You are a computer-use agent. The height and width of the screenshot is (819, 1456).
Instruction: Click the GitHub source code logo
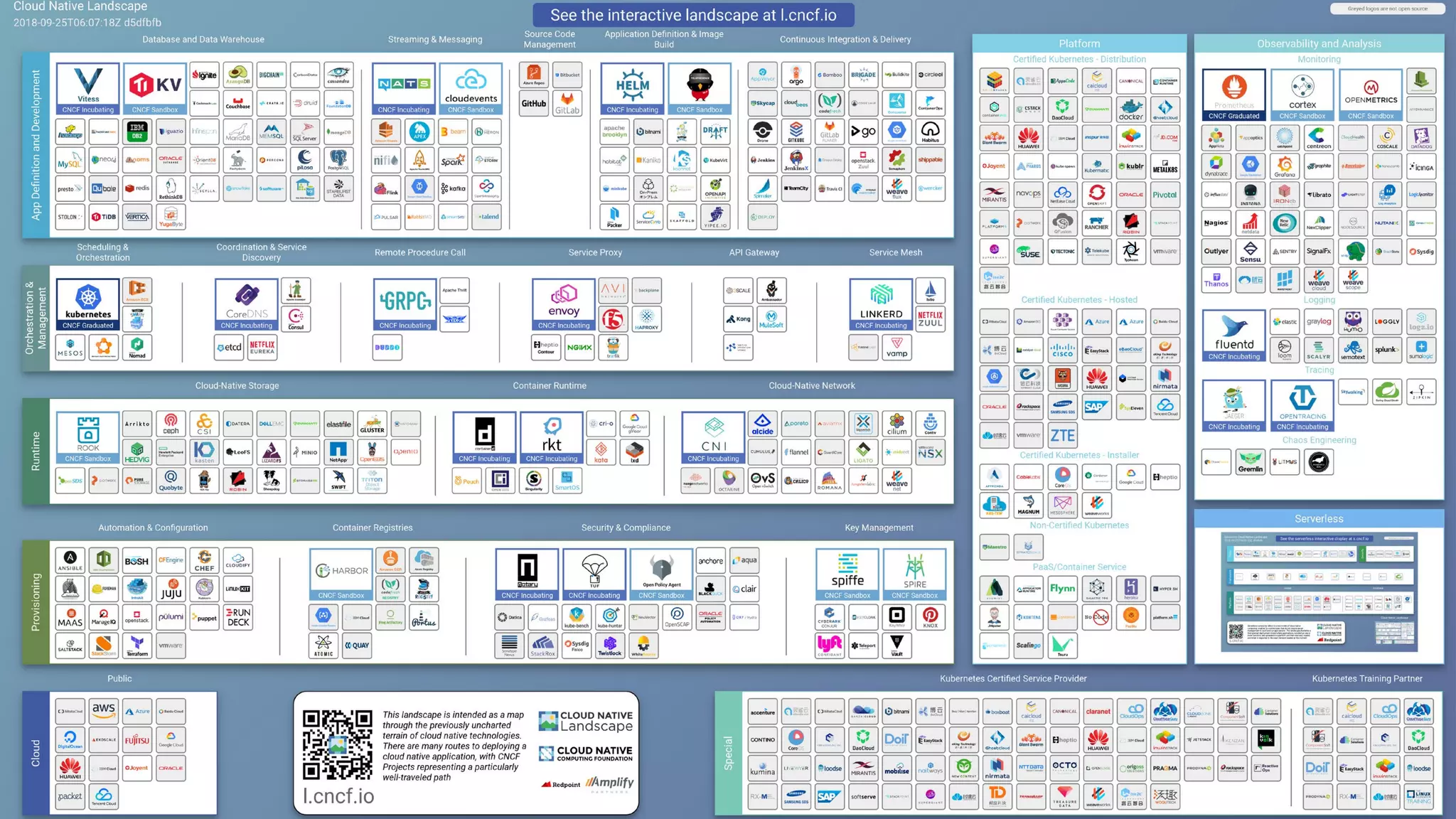coord(534,103)
